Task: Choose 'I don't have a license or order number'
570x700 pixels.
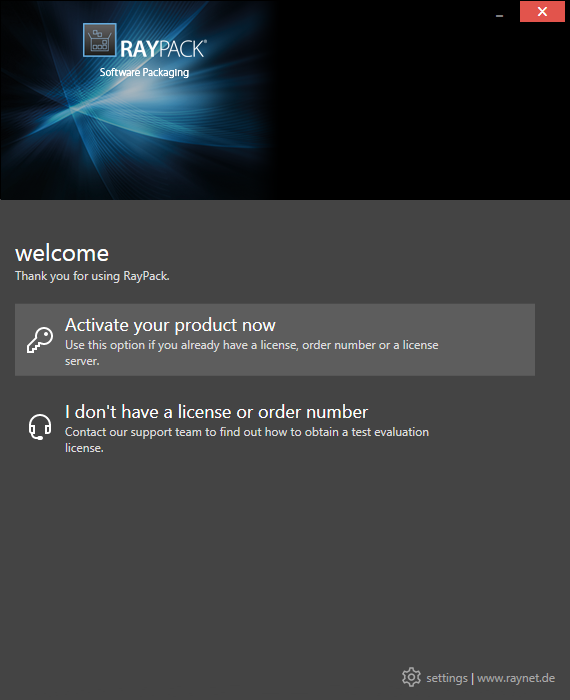Action: coord(216,412)
